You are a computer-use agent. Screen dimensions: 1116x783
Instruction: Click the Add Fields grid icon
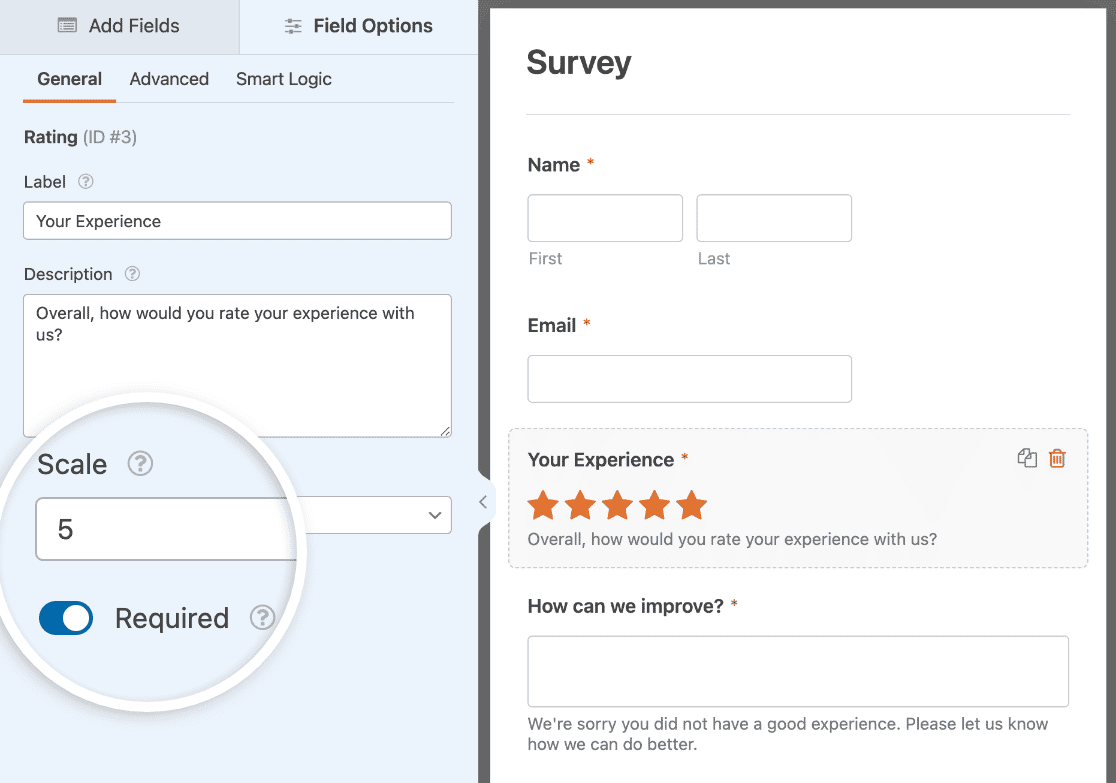pos(65,25)
